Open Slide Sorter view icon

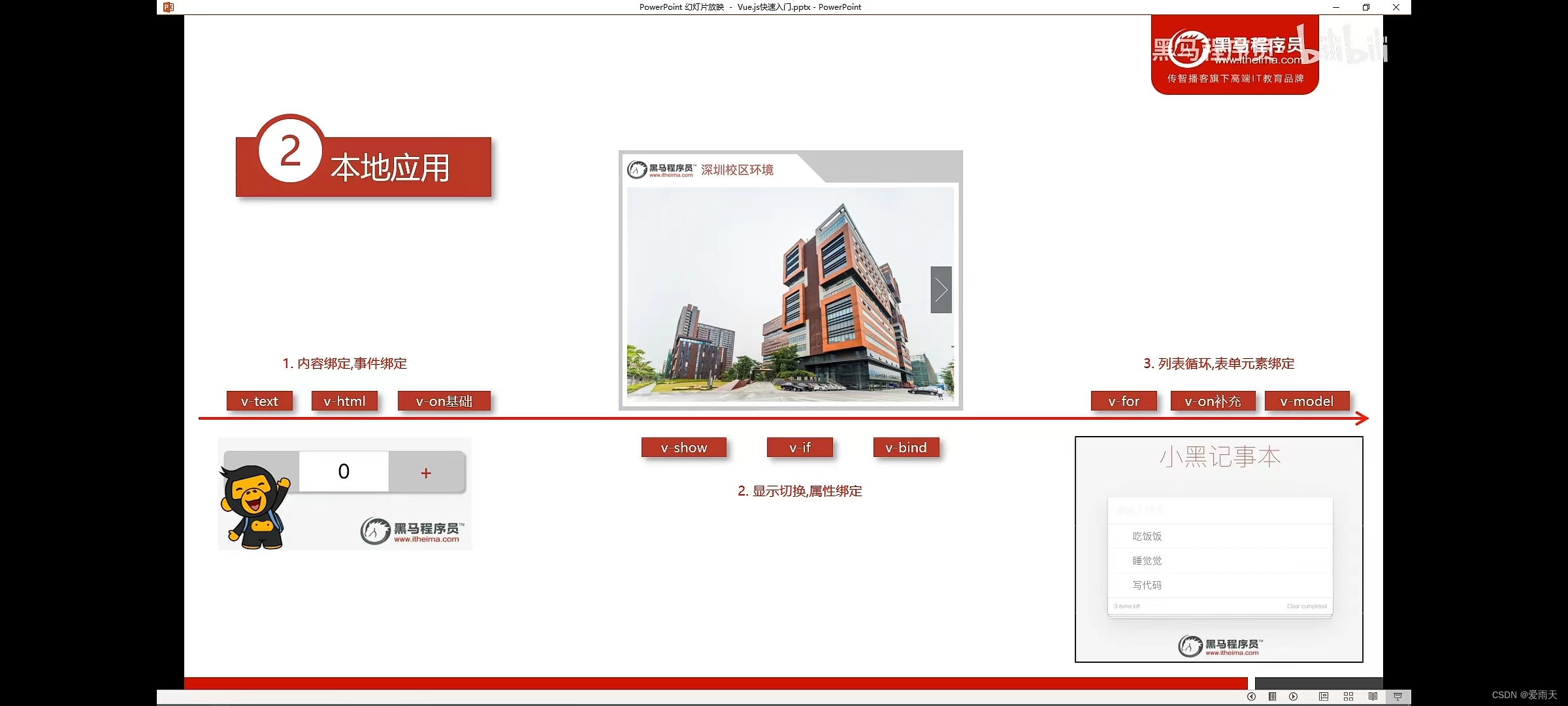tap(1348, 697)
